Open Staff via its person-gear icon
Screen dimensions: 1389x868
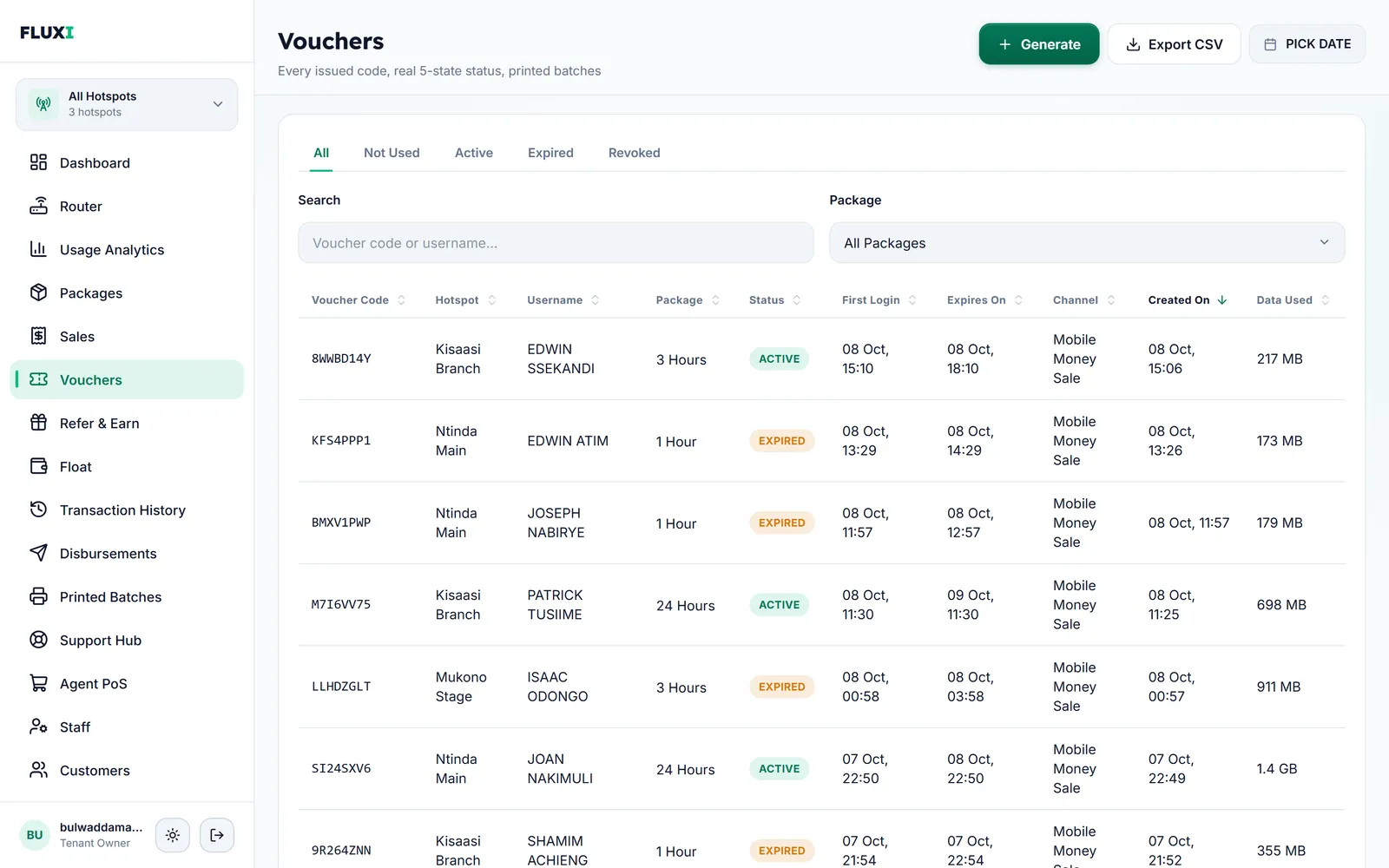pyautogui.click(x=38, y=727)
